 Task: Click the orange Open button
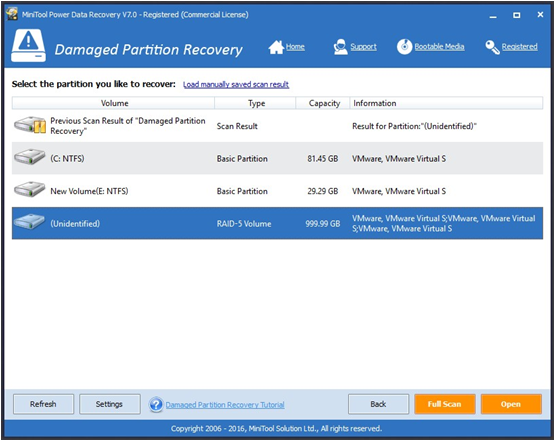click(x=511, y=404)
